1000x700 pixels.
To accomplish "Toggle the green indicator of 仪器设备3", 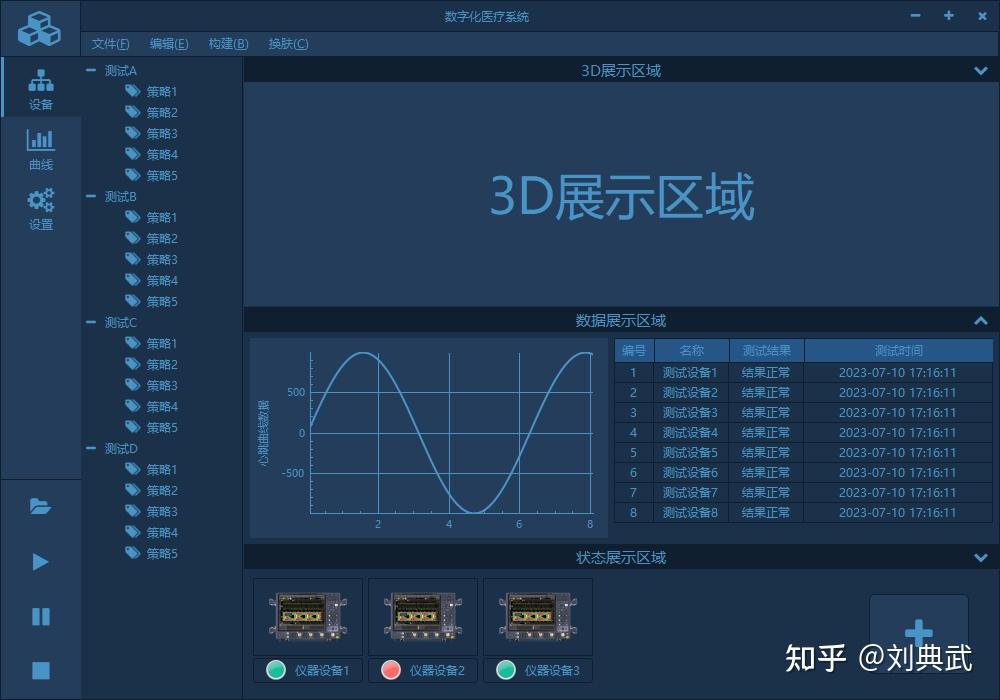I will [504, 670].
